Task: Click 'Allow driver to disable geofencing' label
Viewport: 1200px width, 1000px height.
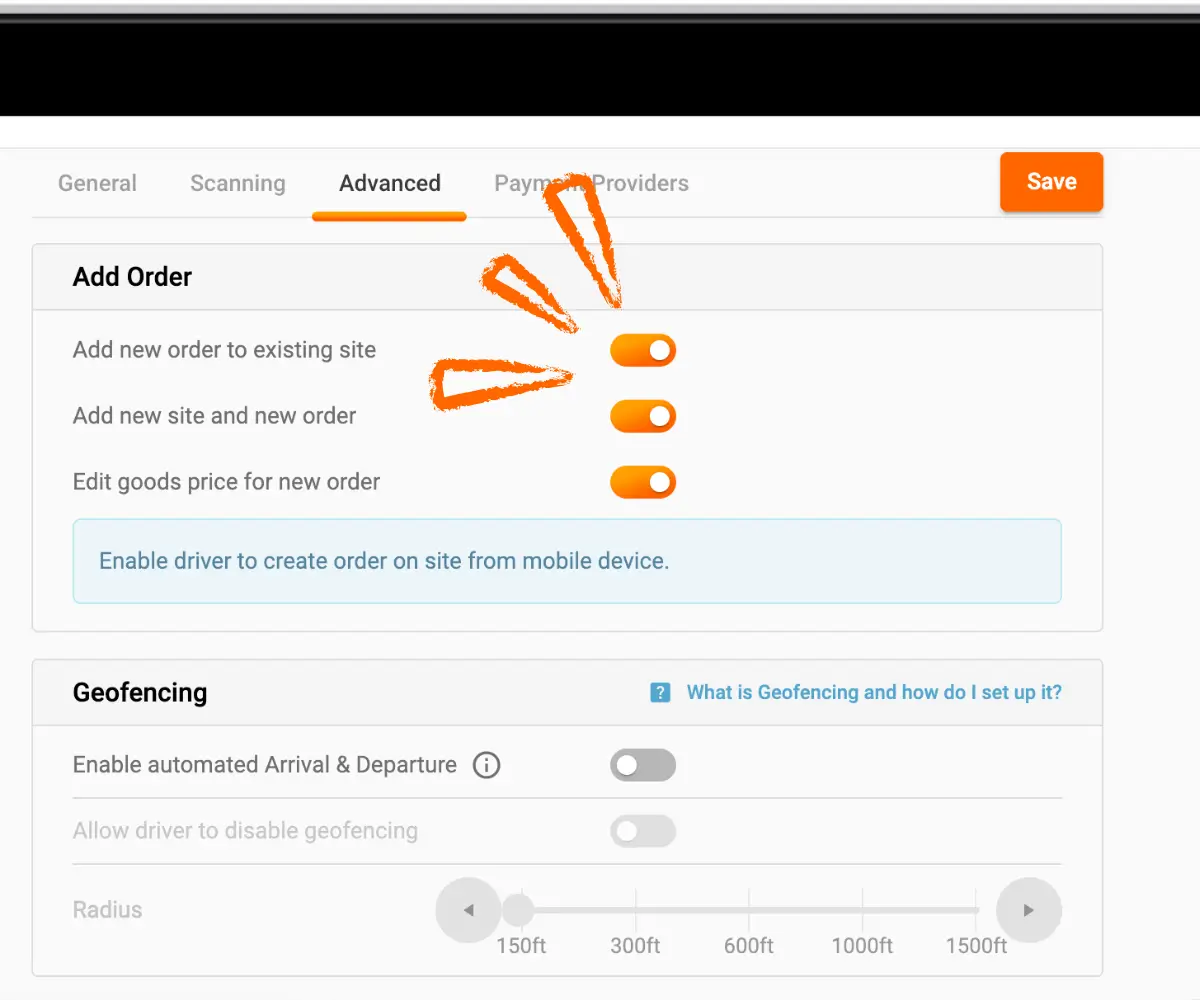Action: 245,831
